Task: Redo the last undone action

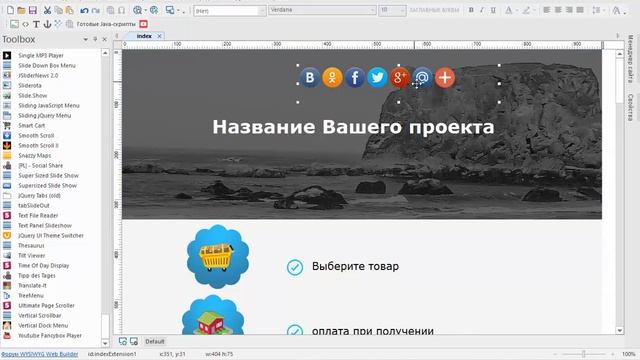Action: 96,10
